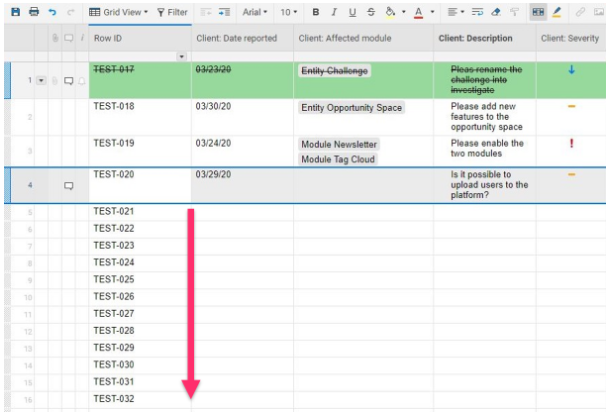Open the Grid View dropdown
Image resolution: width=610 pixels, height=417 pixels.
(x=118, y=12)
